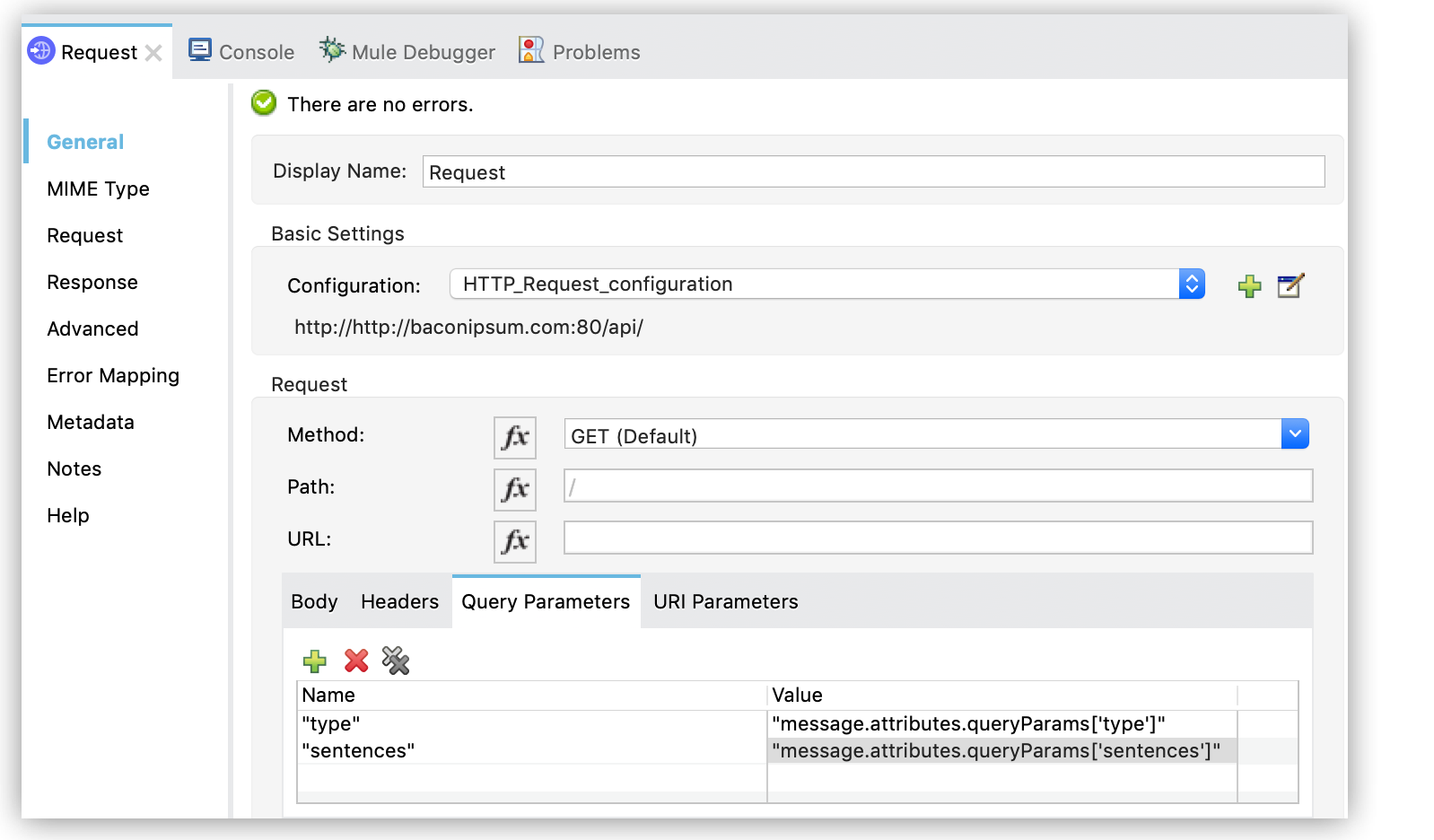
Task: Open the Error Mapping section
Action: coord(113,375)
